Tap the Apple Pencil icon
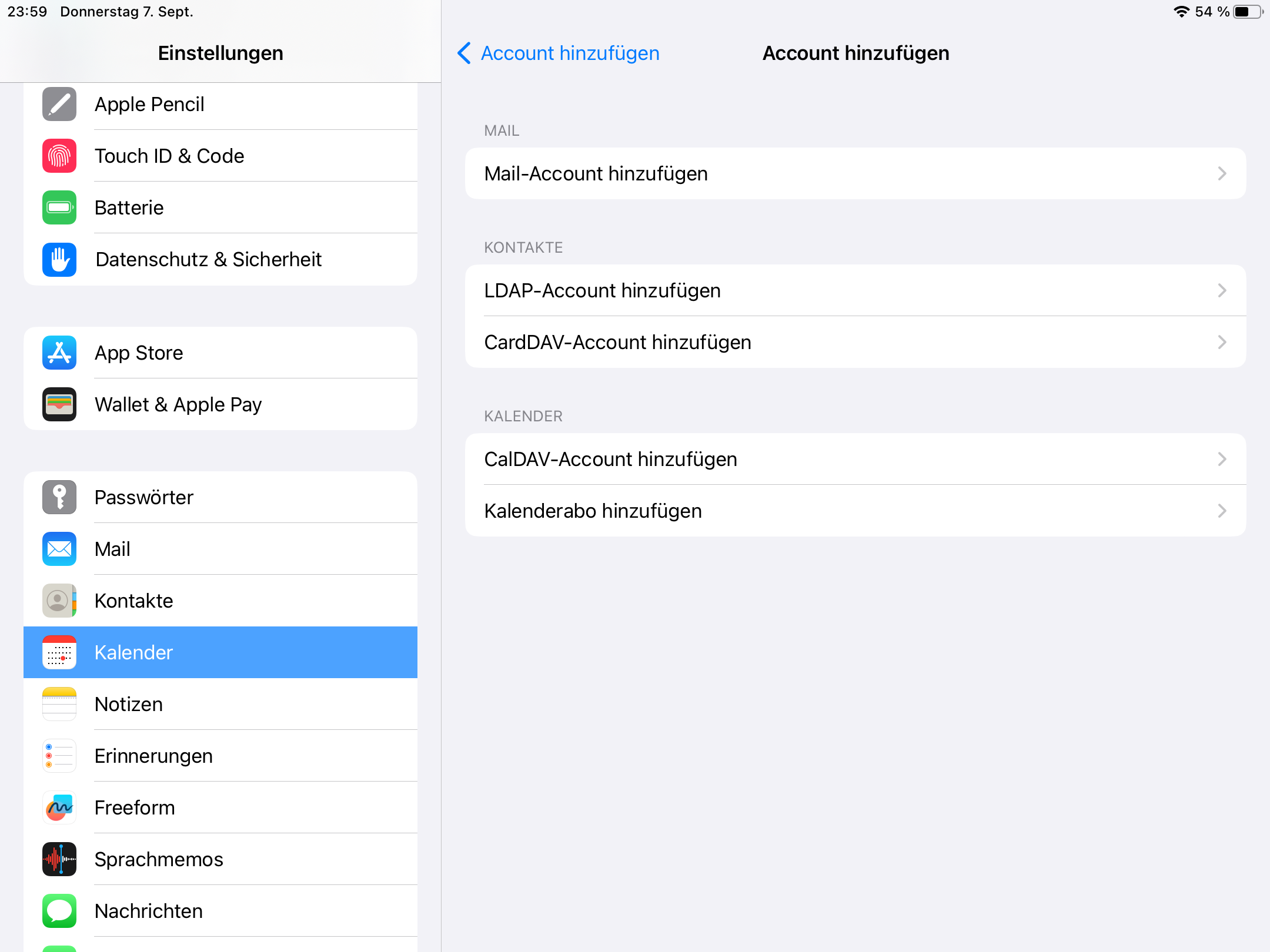1270x952 pixels. pos(59,105)
